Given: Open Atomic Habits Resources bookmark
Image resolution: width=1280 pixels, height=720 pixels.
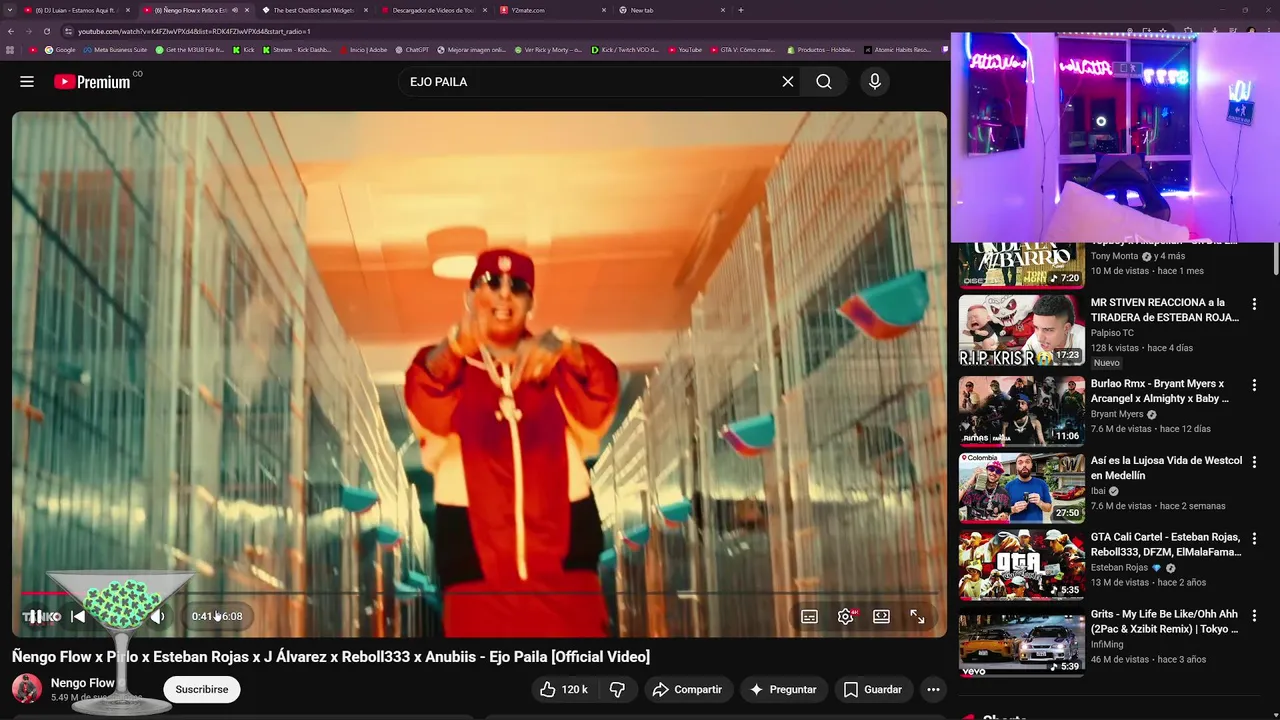Looking at the screenshot, I should coord(898,50).
